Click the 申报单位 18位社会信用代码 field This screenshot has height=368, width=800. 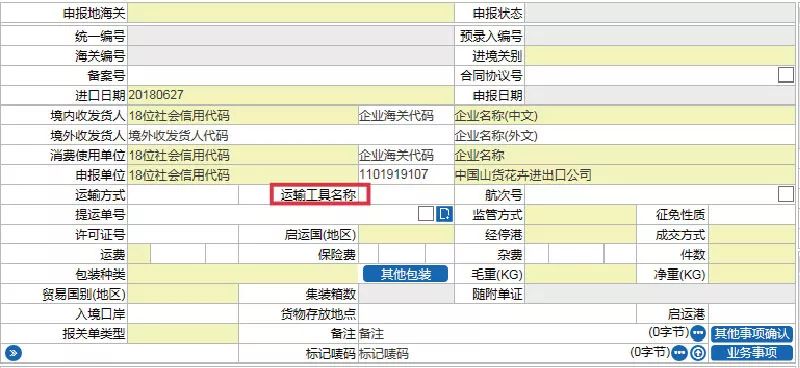[242, 175]
